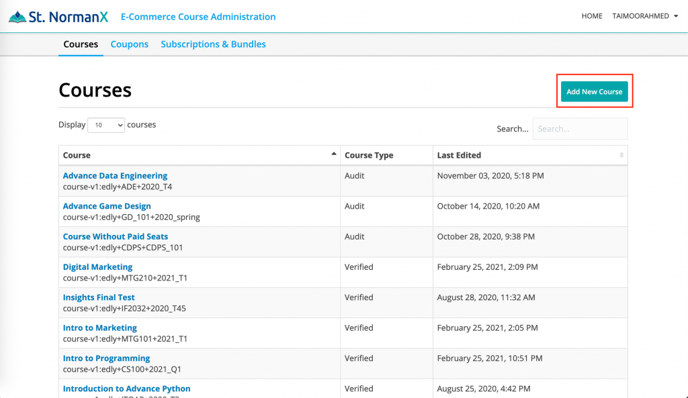Click the Display label text

[72, 125]
